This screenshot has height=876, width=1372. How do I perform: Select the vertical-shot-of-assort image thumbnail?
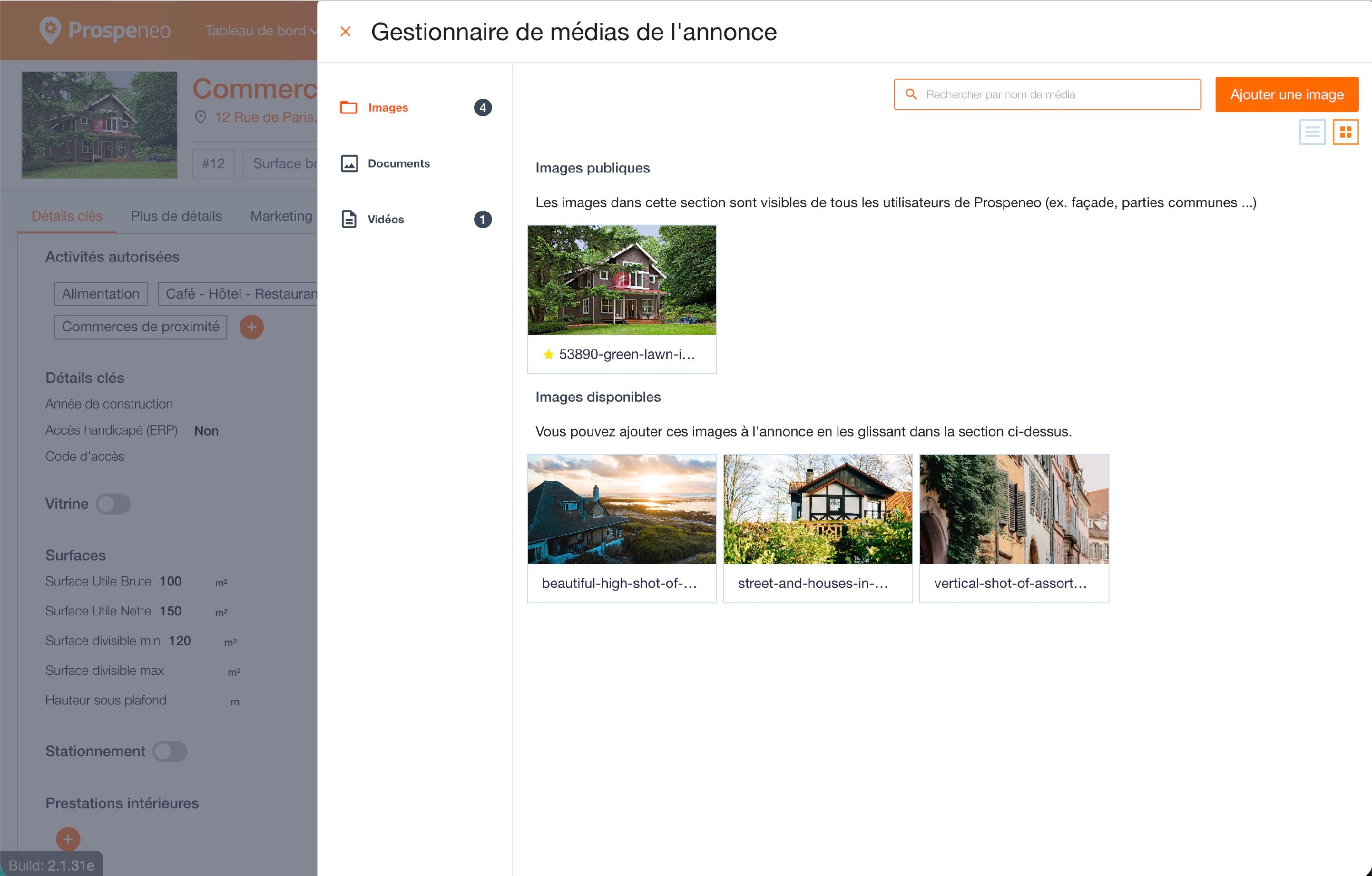point(1014,509)
